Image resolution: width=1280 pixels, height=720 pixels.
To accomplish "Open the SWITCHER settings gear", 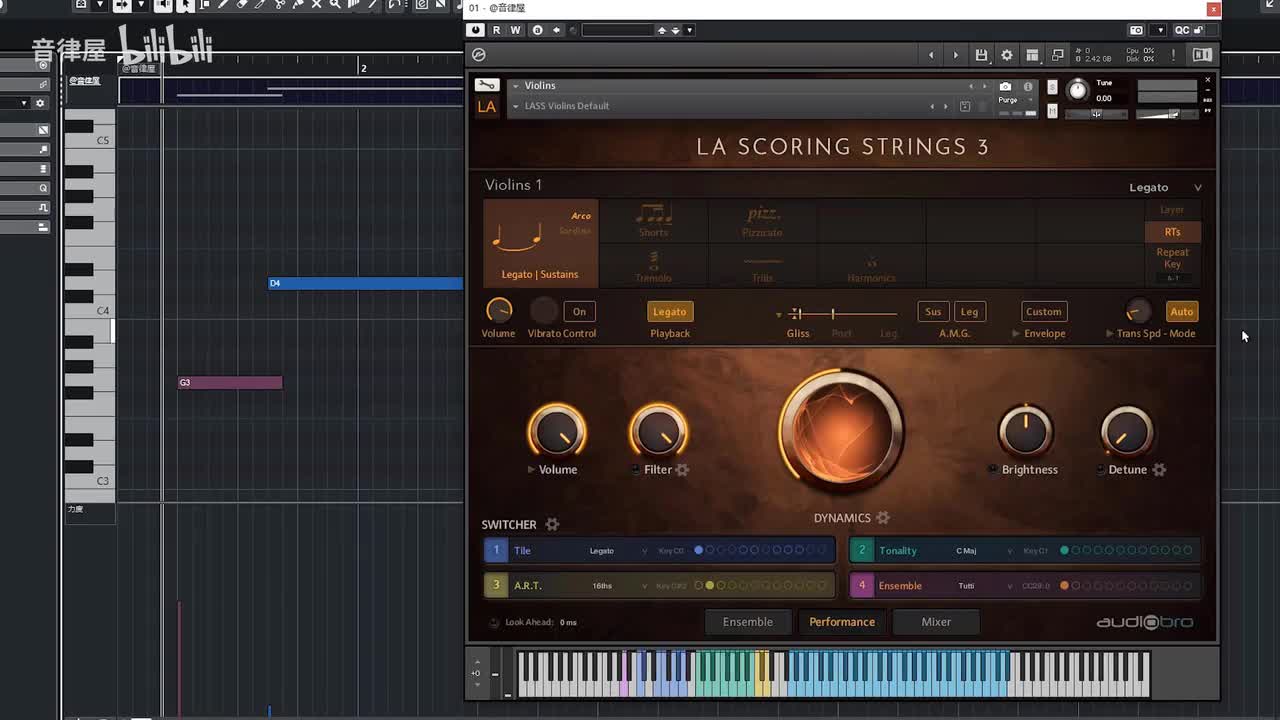I will tap(552, 524).
